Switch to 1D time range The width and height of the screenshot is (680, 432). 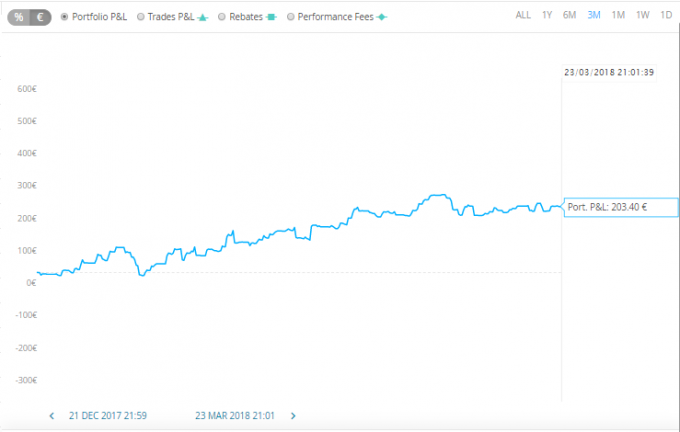click(x=666, y=15)
